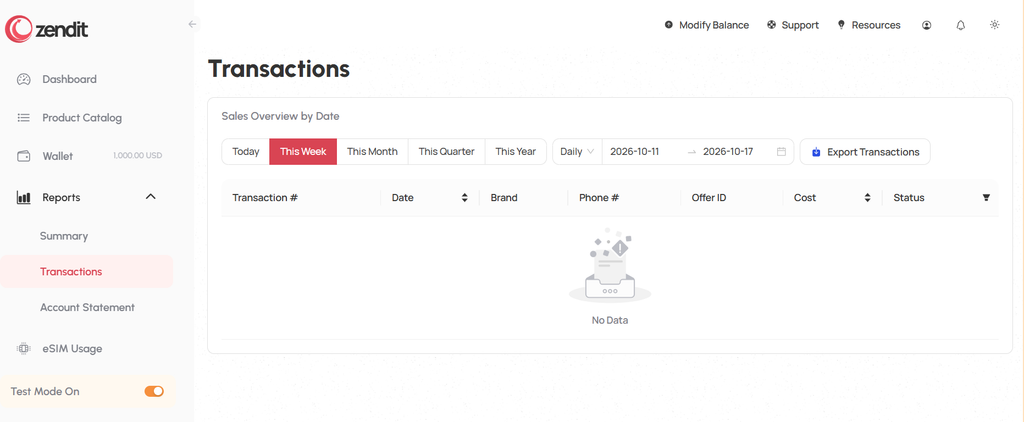The width and height of the screenshot is (1024, 422).
Task: Click the Zendit logo
Action: [x=46, y=29]
